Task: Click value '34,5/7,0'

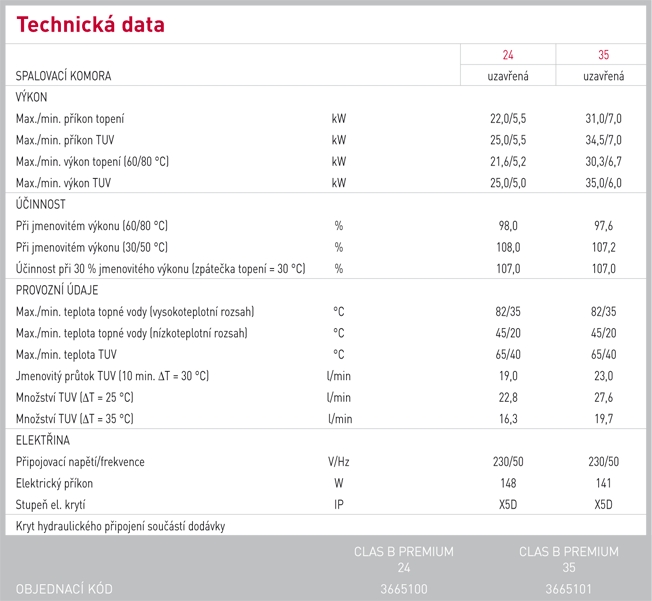Action: 603,140
